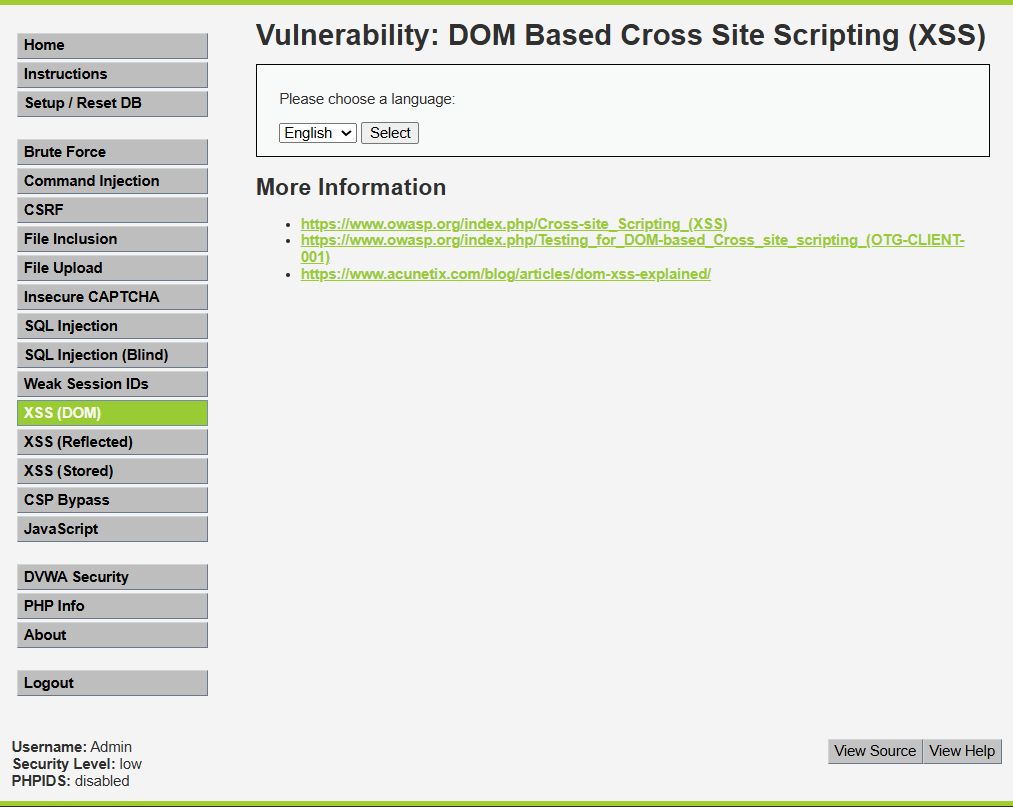
Task: Open the Command Injection module
Action: point(112,181)
